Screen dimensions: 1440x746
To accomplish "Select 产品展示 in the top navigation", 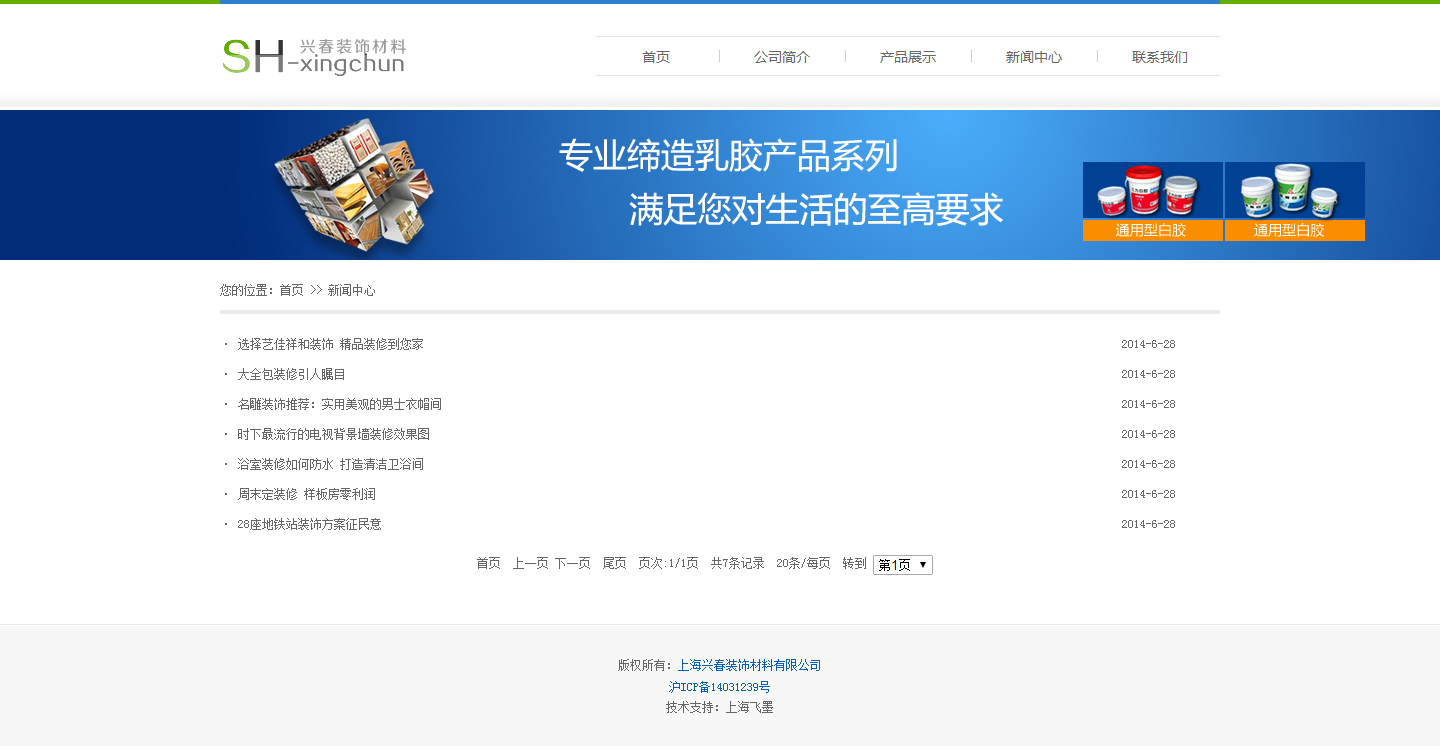I will [908, 57].
